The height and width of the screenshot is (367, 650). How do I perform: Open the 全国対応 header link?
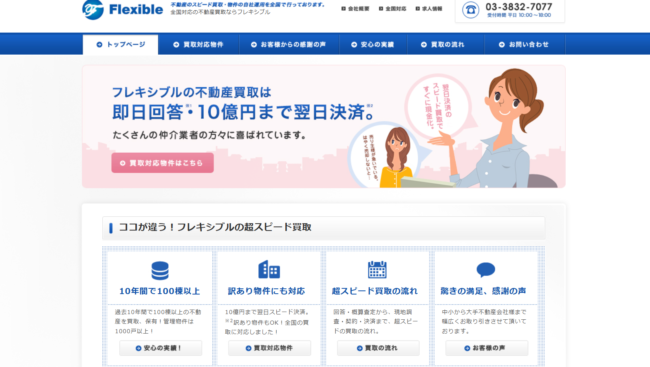(x=393, y=9)
